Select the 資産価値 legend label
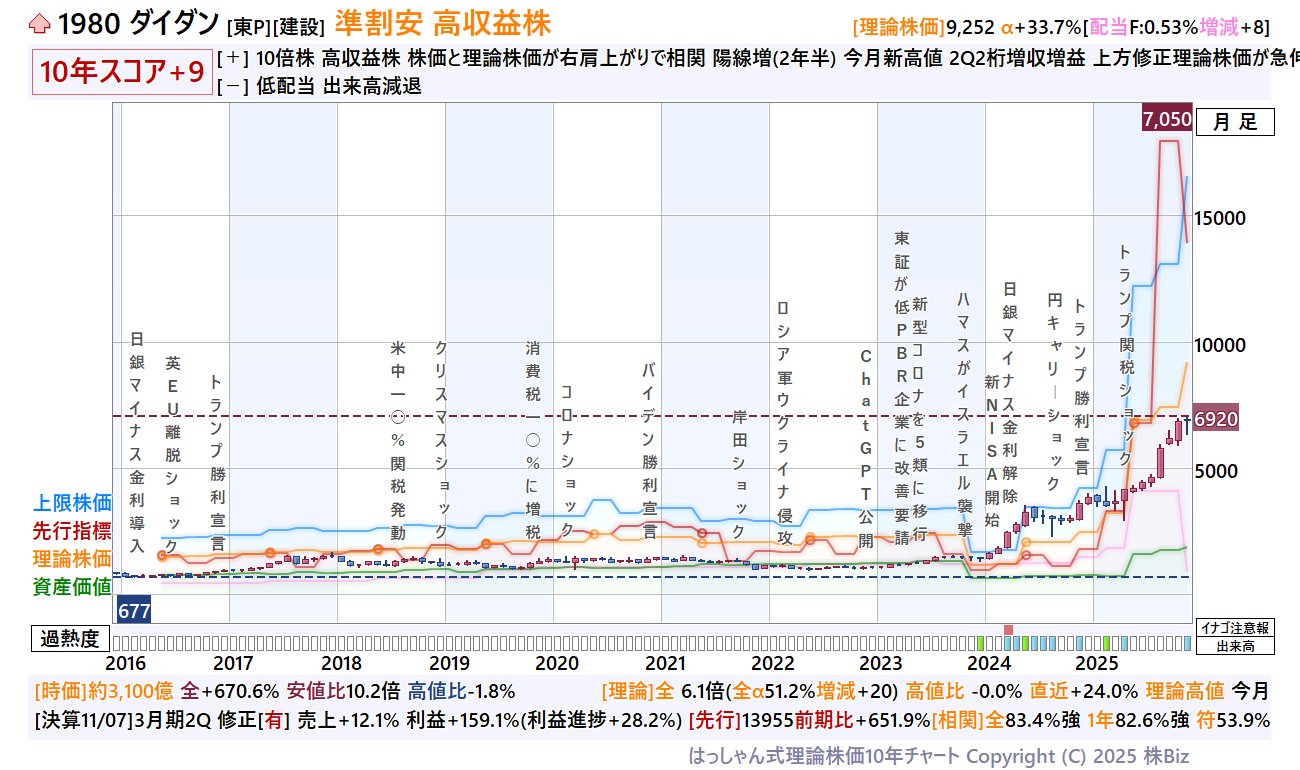 point(72,586)
